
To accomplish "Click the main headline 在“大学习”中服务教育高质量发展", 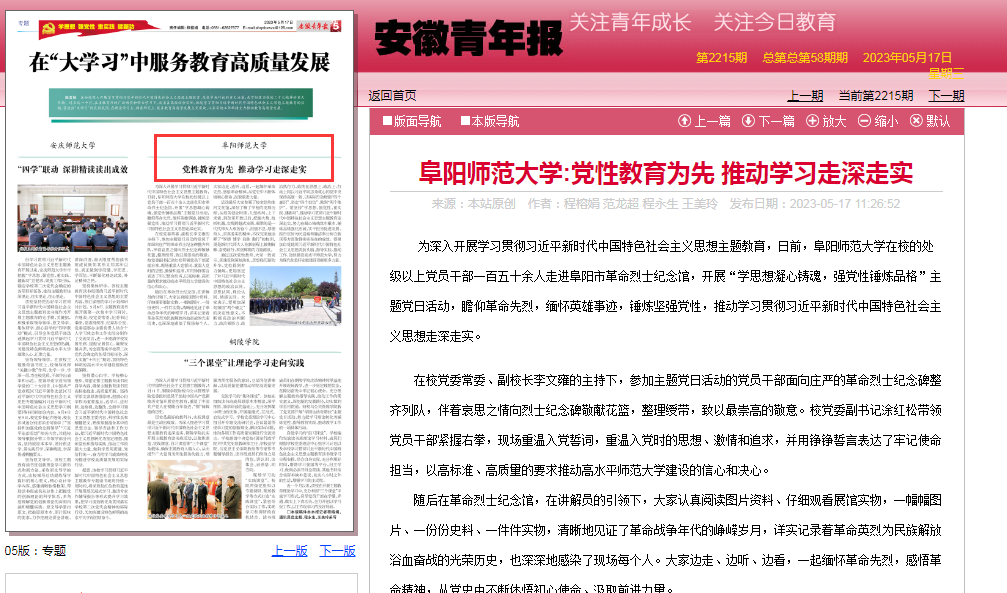I will [180, 63].
